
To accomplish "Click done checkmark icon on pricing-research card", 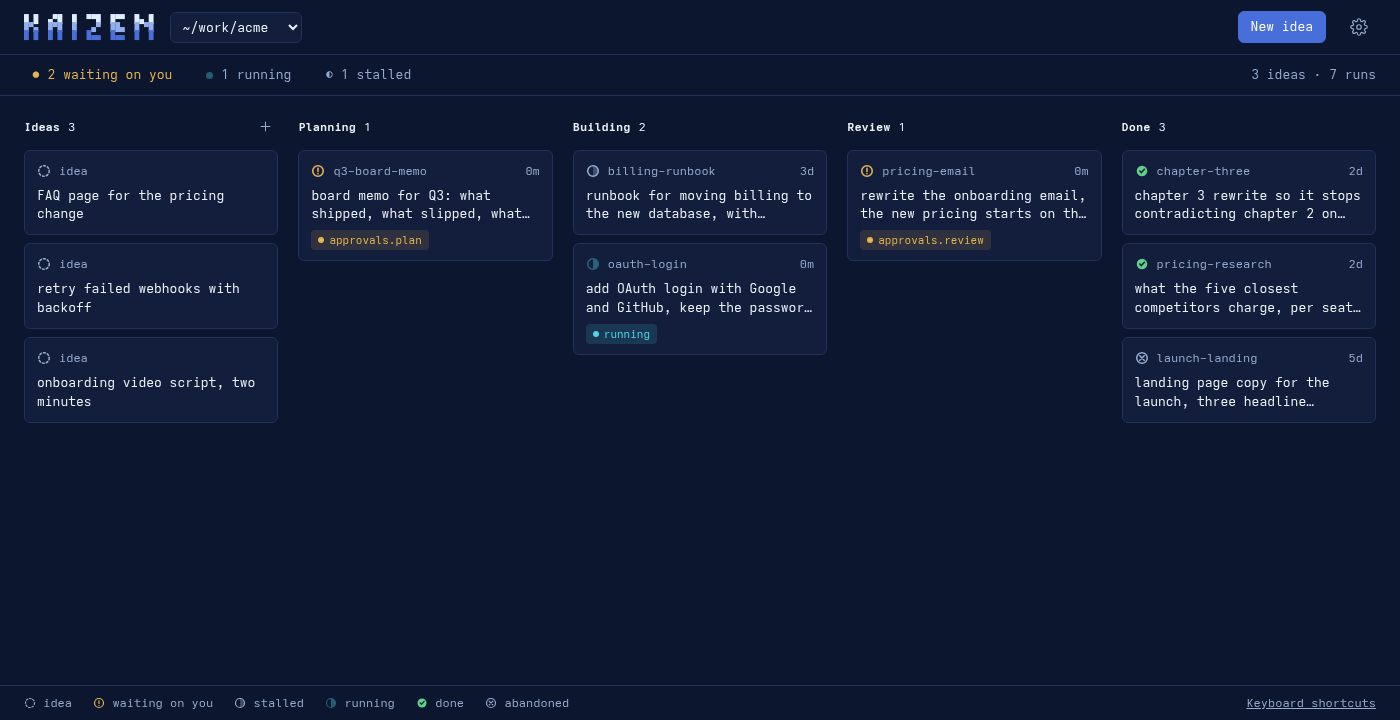I will click(1142, 264).
